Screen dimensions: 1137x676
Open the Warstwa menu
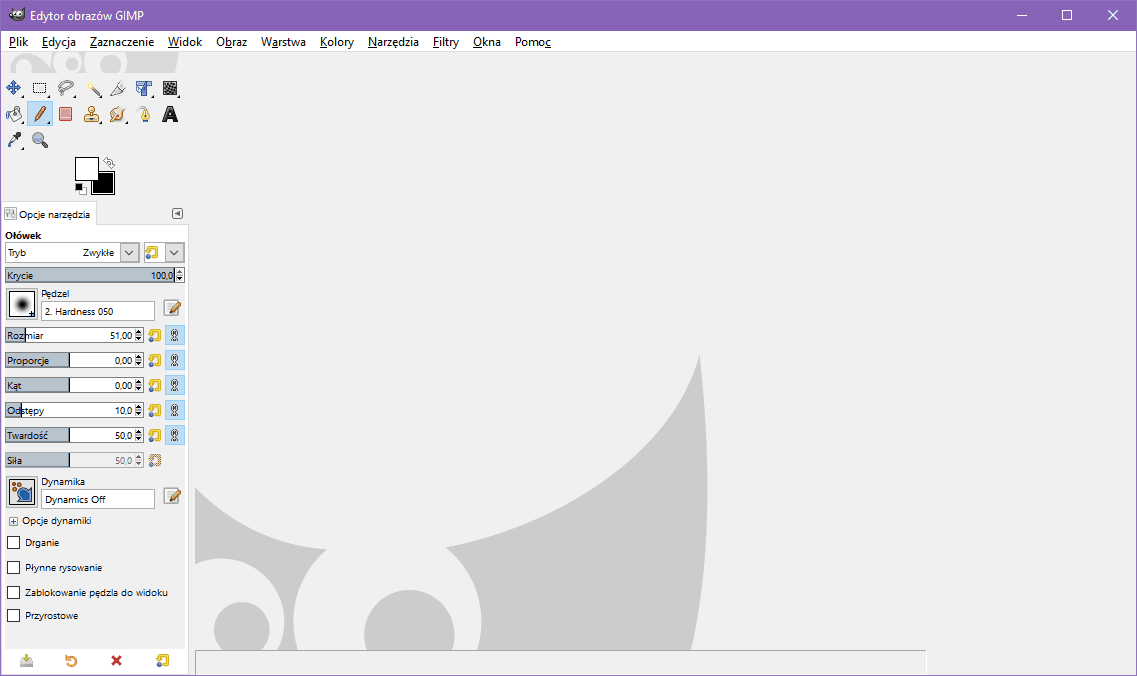[283, 42]
